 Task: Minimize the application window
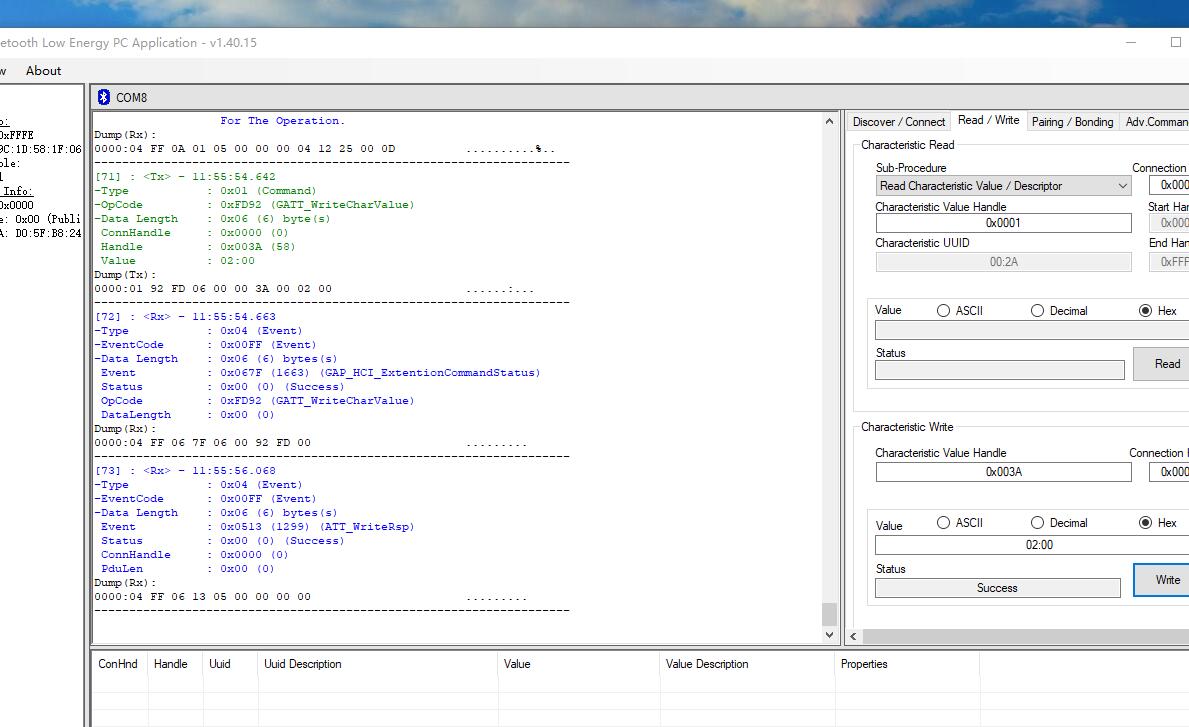click(1131, 43)
